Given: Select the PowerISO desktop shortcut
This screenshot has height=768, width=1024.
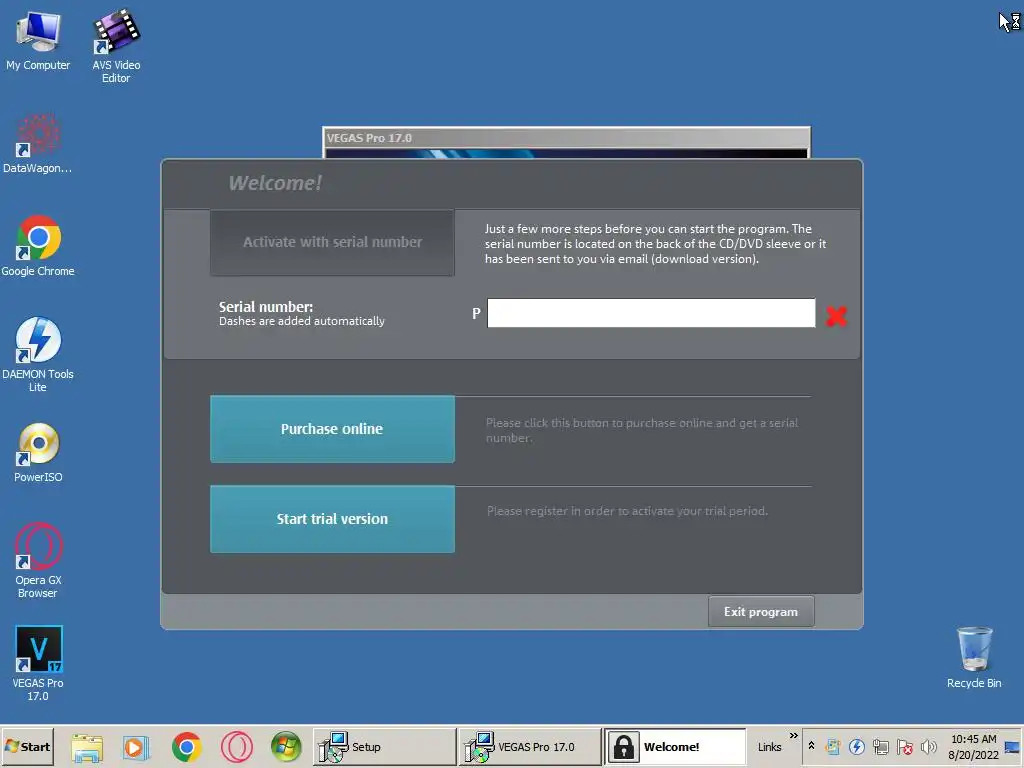Looking at the screenshot, I should [x=38, y=453].
